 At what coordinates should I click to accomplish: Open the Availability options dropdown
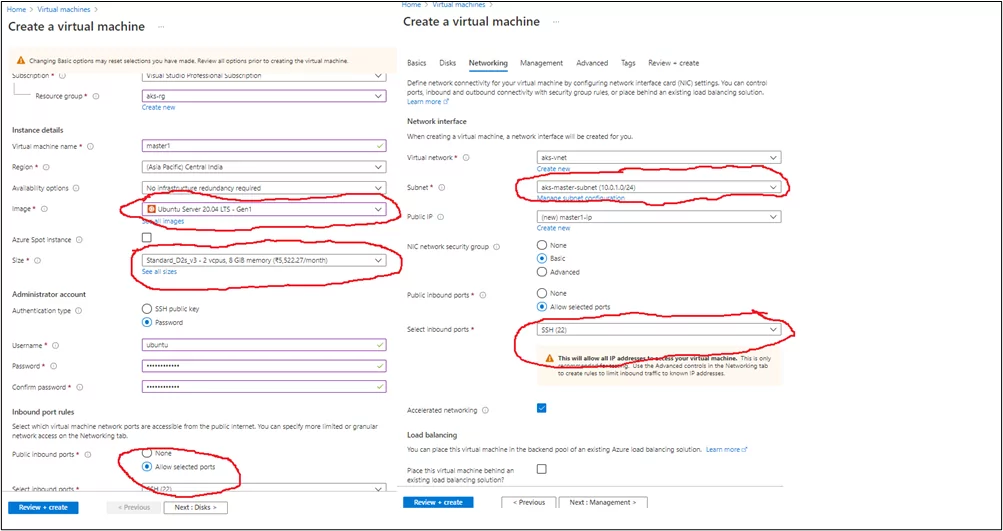click(x=264, y=188)
